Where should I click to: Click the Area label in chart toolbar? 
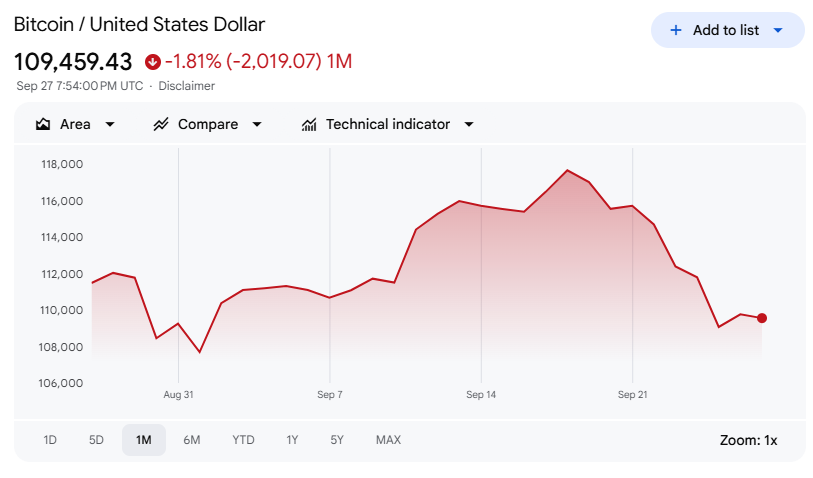coord(75,124)
